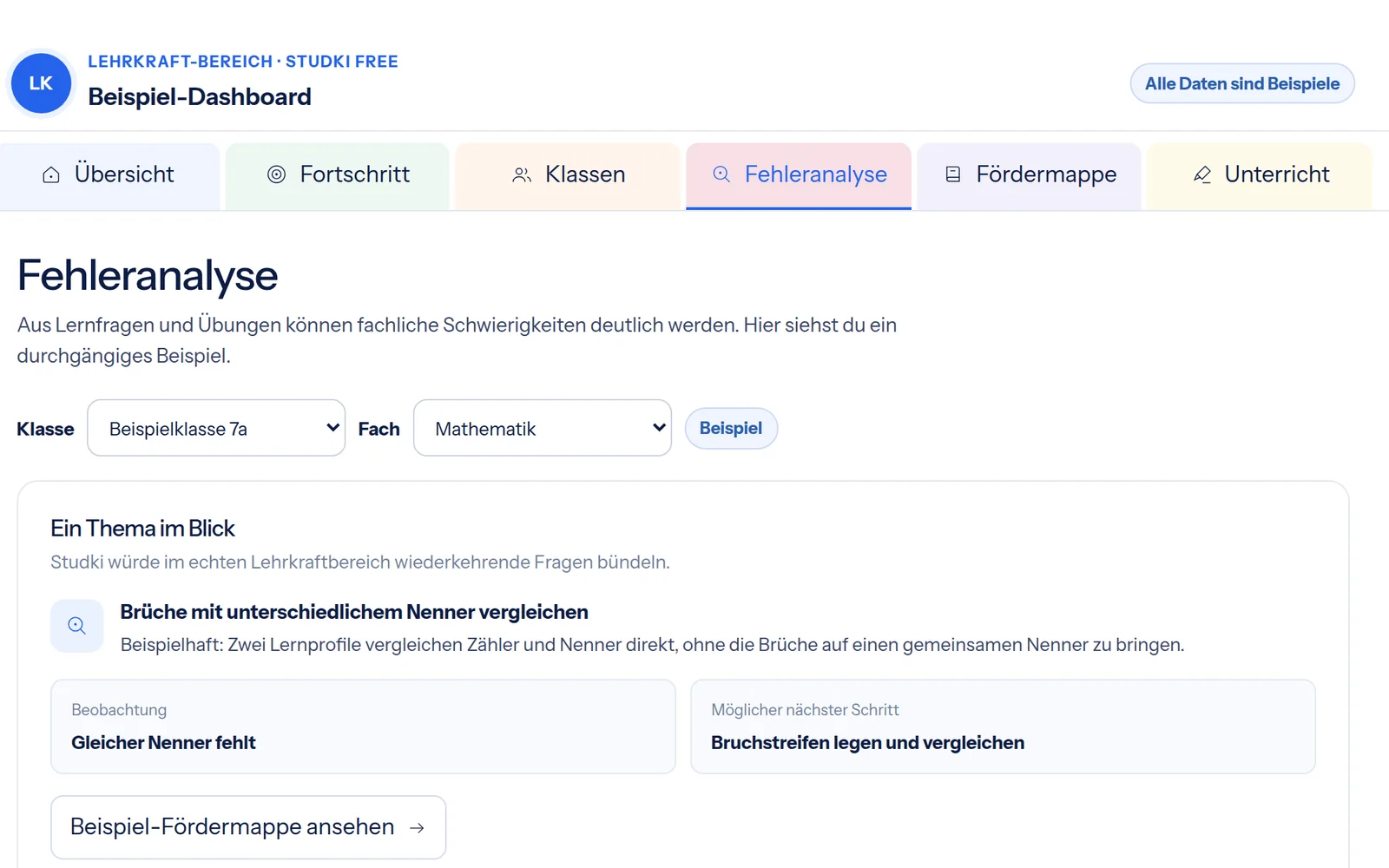
Task: Click the Fehleranalyse page heading
Action: coord(148,275)
